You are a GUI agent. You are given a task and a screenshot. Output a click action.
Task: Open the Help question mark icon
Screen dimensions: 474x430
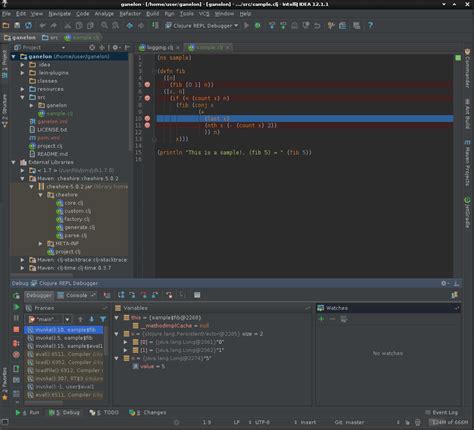tap(370, 25)
